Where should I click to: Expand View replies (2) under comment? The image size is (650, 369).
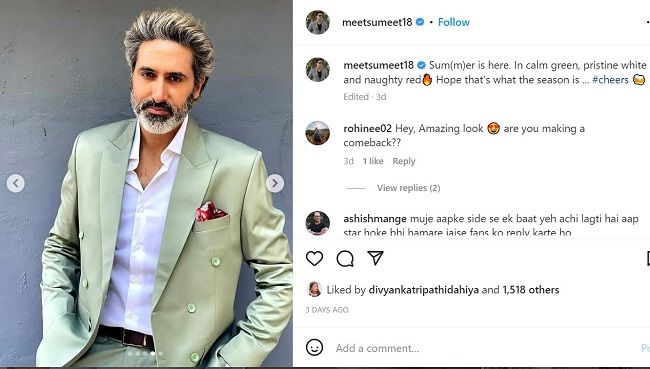click(408, 188)
